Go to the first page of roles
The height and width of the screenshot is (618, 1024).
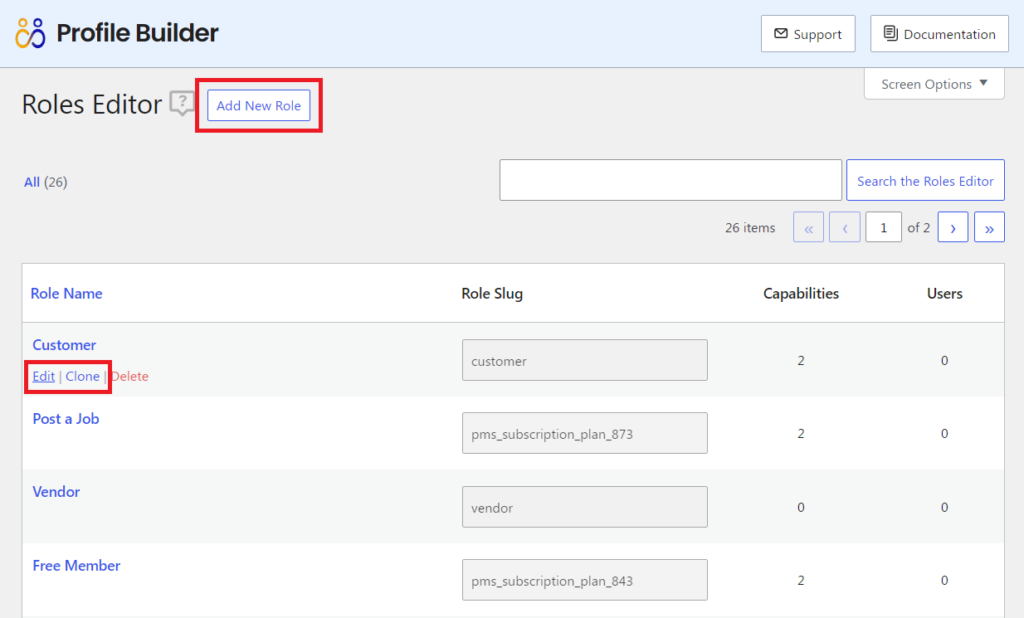pyautogui.click(x=808, y=227)
